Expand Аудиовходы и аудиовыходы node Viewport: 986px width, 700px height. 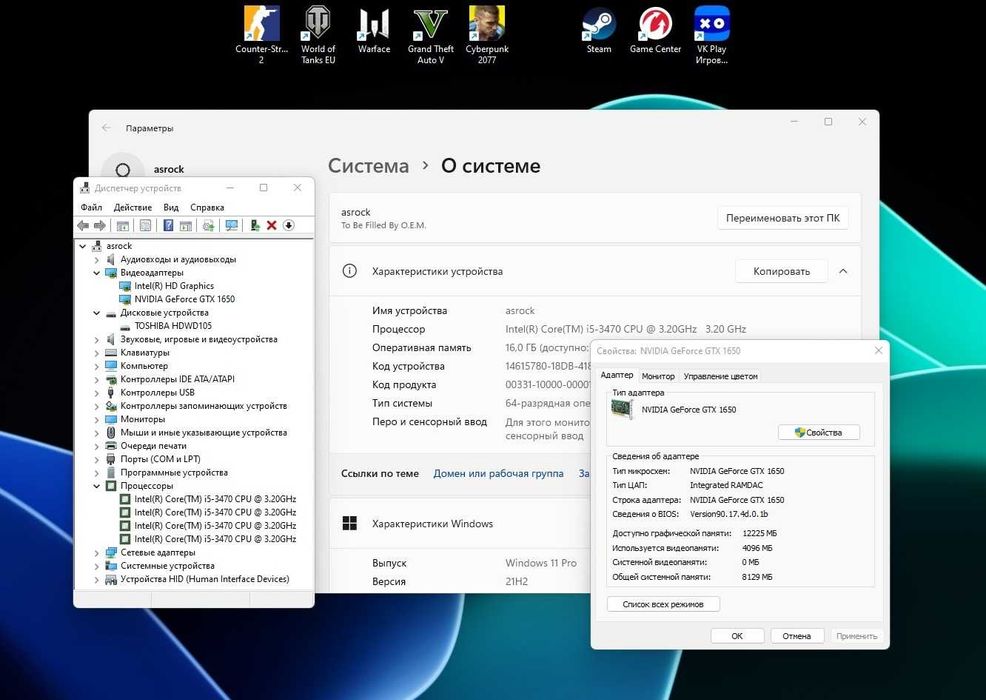(x=97, y=259)
